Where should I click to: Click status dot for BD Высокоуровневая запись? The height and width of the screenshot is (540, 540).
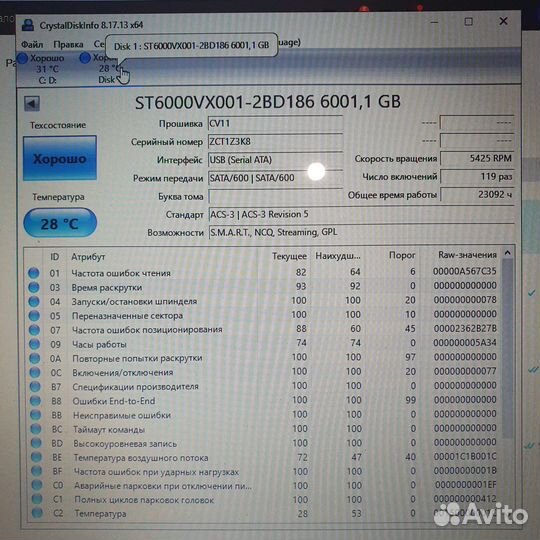tap(36, 444)
